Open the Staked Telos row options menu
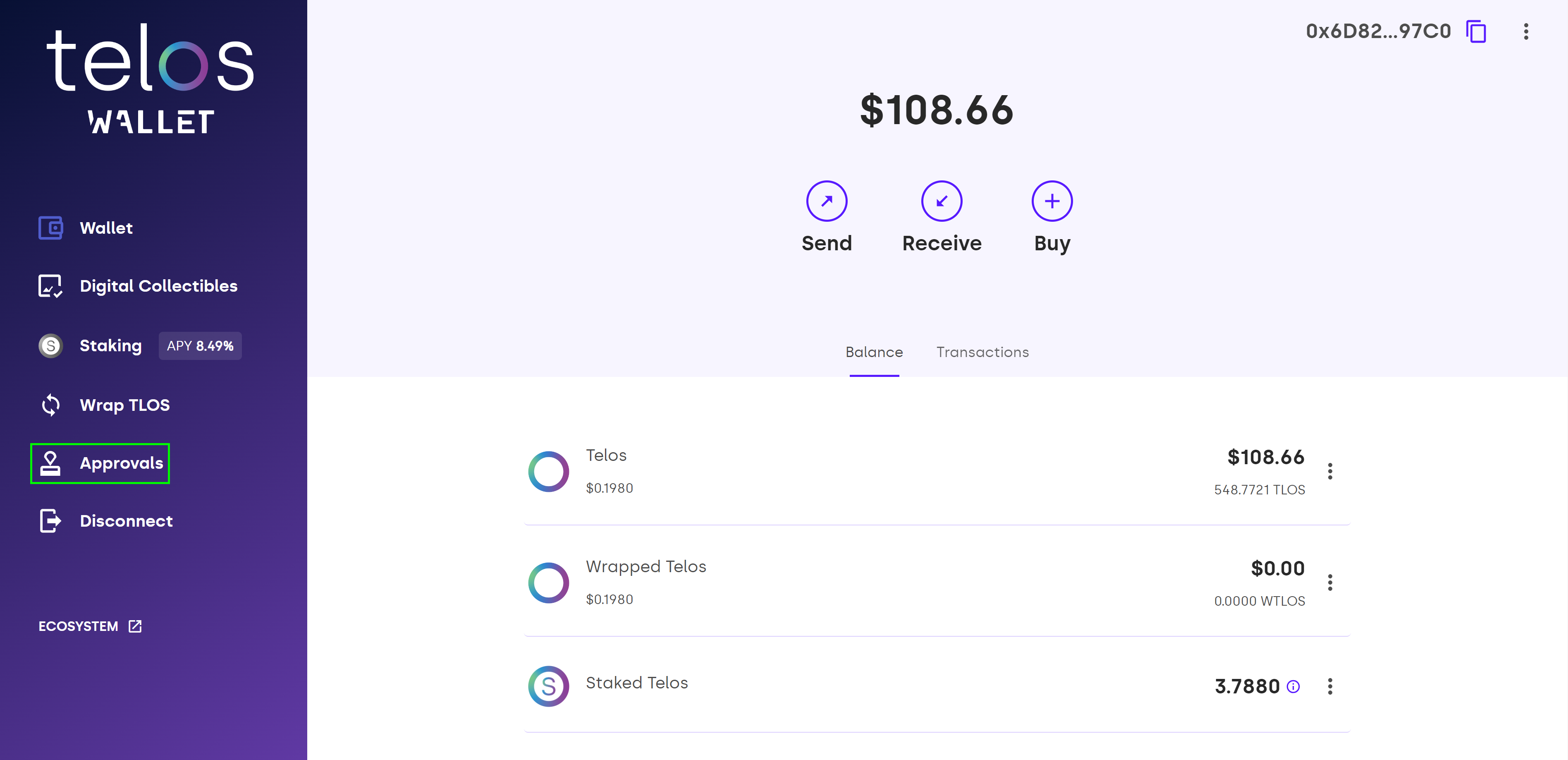 pos(1330,686)
